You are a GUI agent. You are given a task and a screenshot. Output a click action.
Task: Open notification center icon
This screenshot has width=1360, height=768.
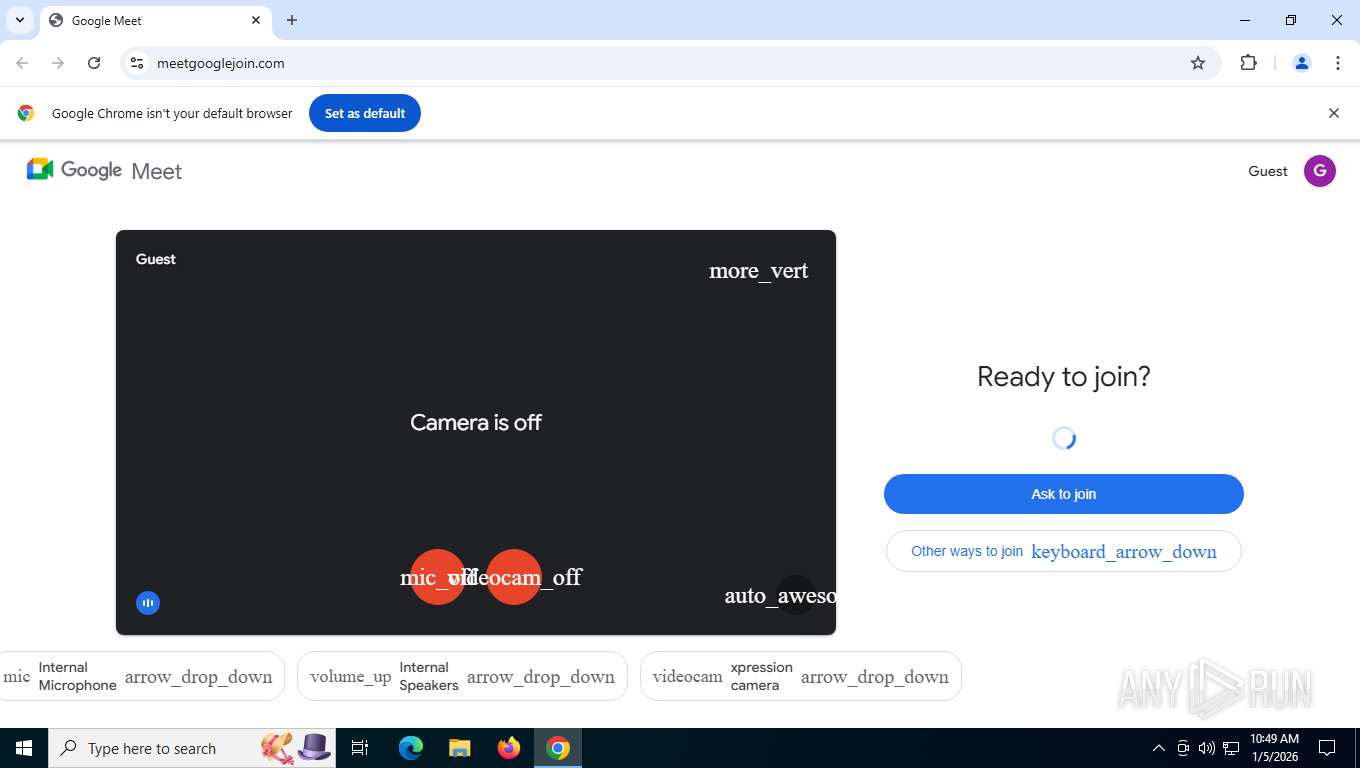click(1327, 748)
